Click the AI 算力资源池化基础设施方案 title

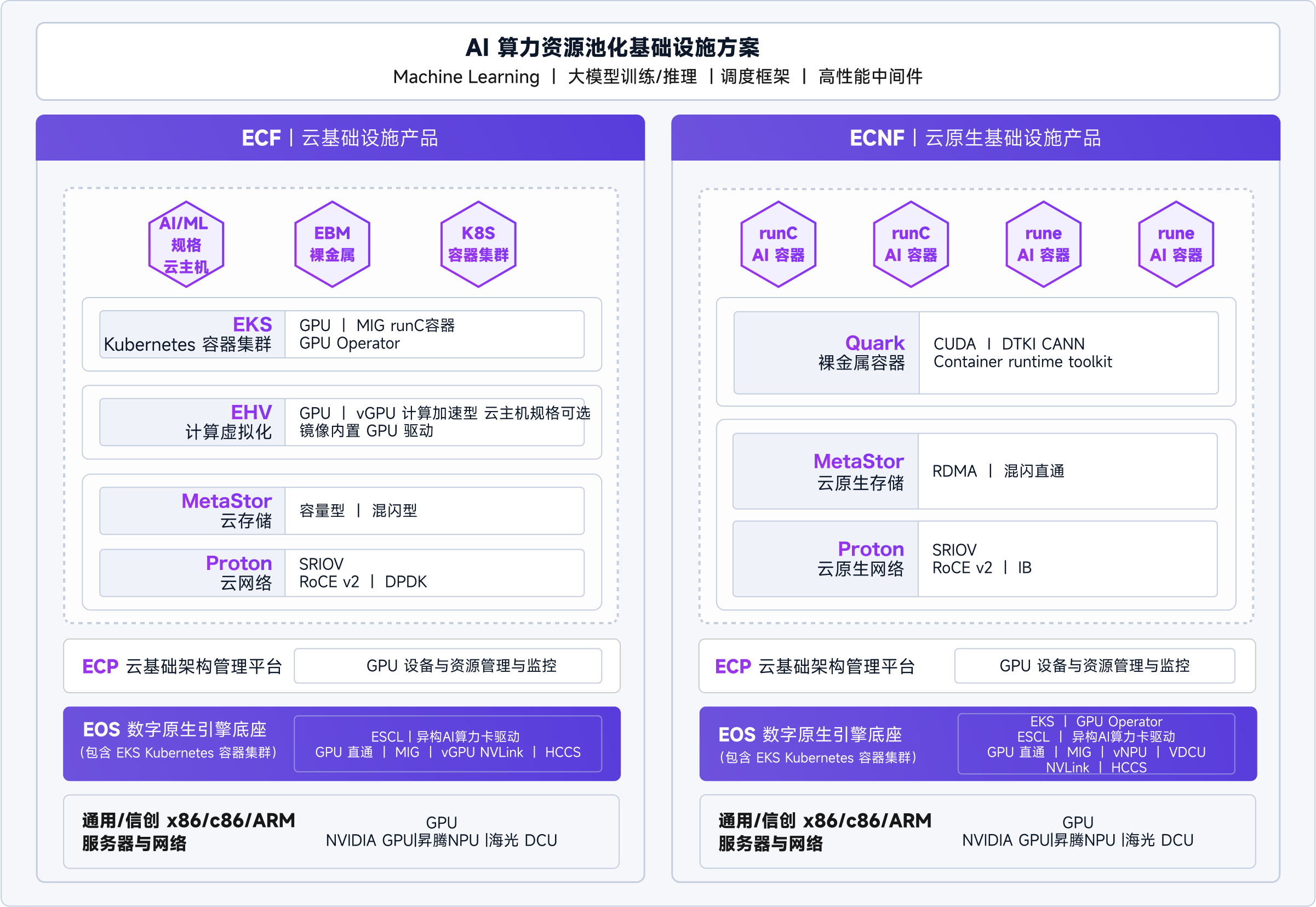[x=613, y=47]
